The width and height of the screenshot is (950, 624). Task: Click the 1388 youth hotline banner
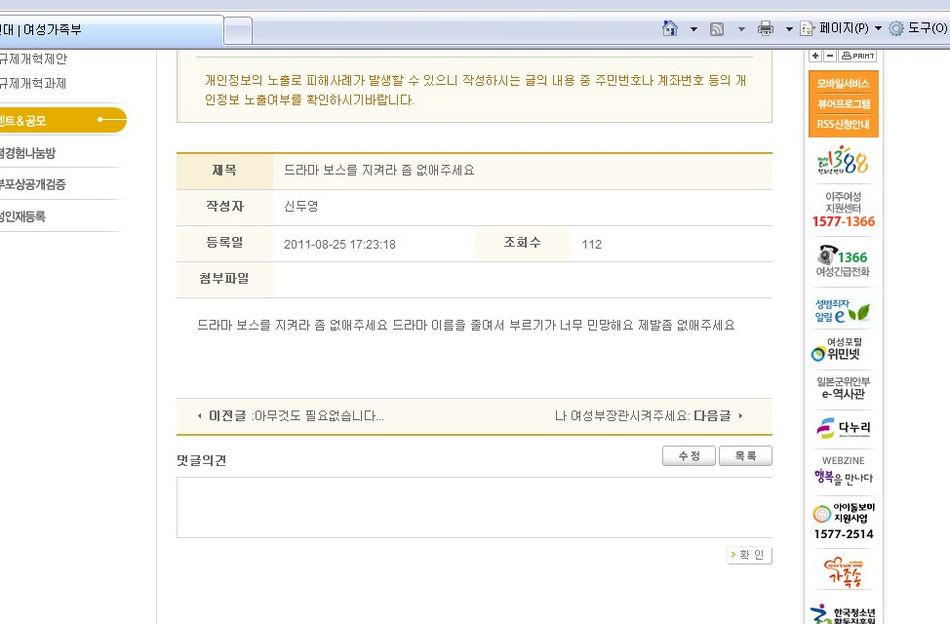(843, 161)
